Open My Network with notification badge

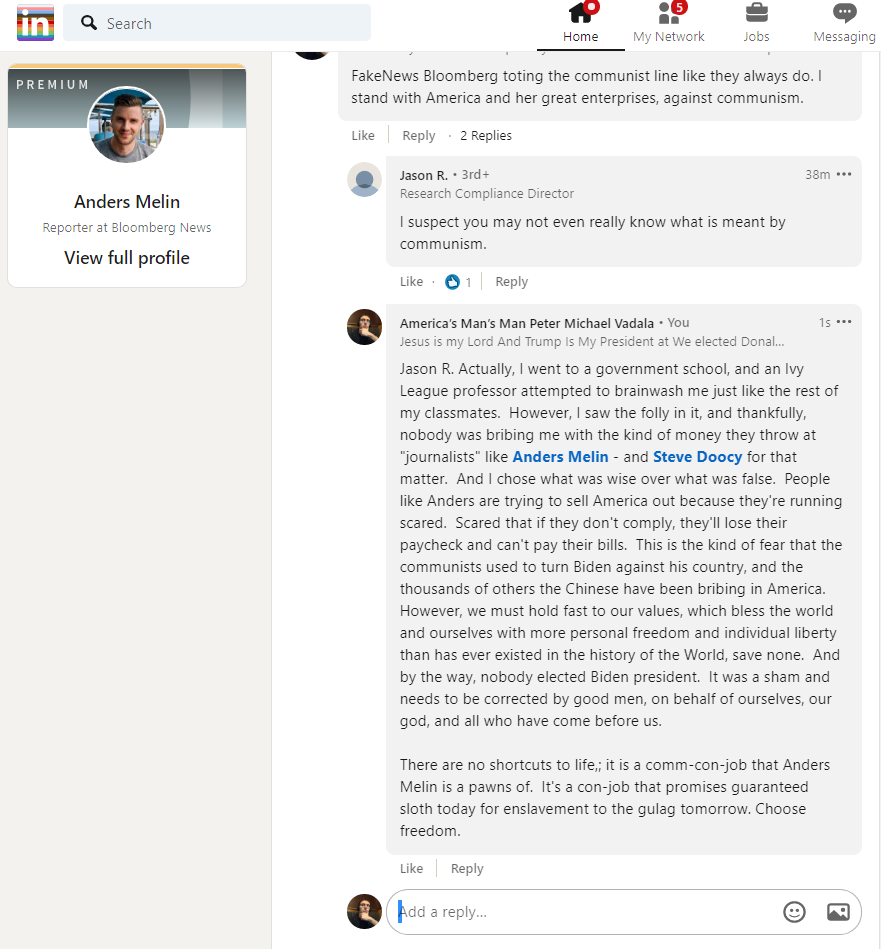pos(669,23)
